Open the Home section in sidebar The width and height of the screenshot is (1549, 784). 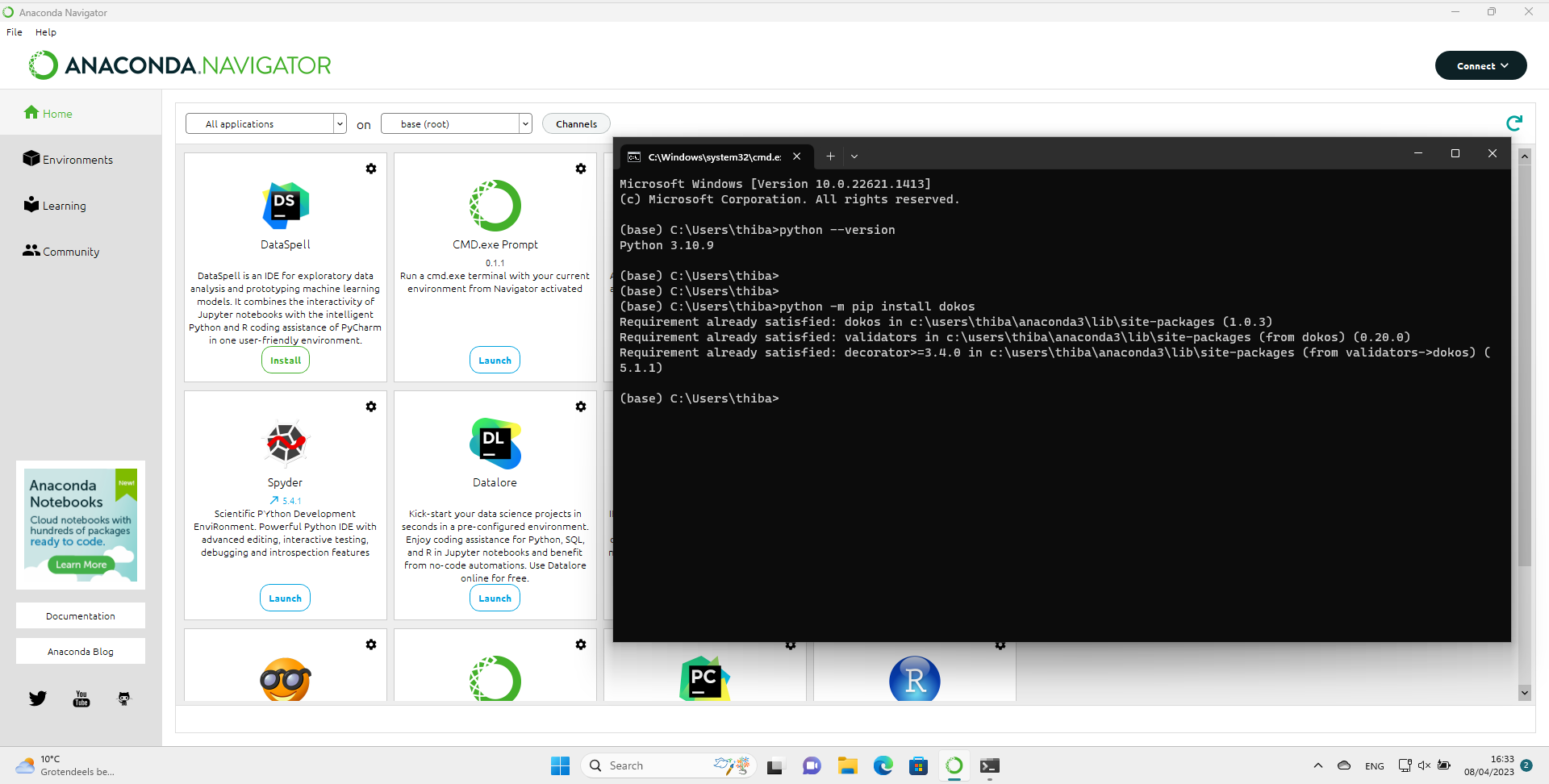tap(48, 114)
